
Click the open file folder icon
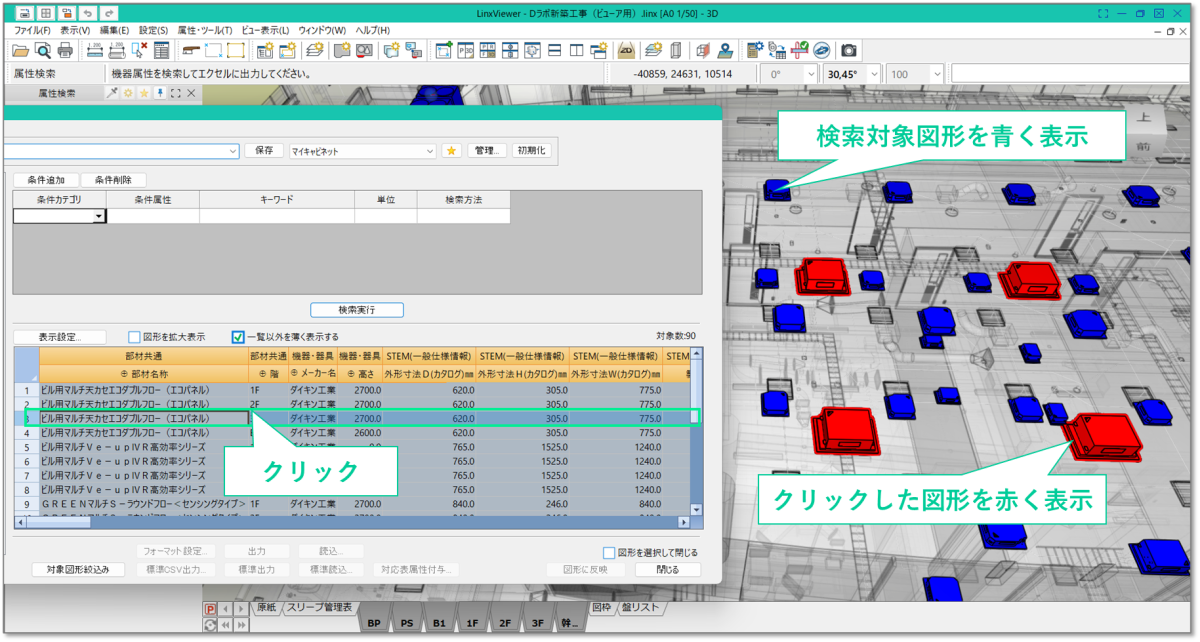20,50
